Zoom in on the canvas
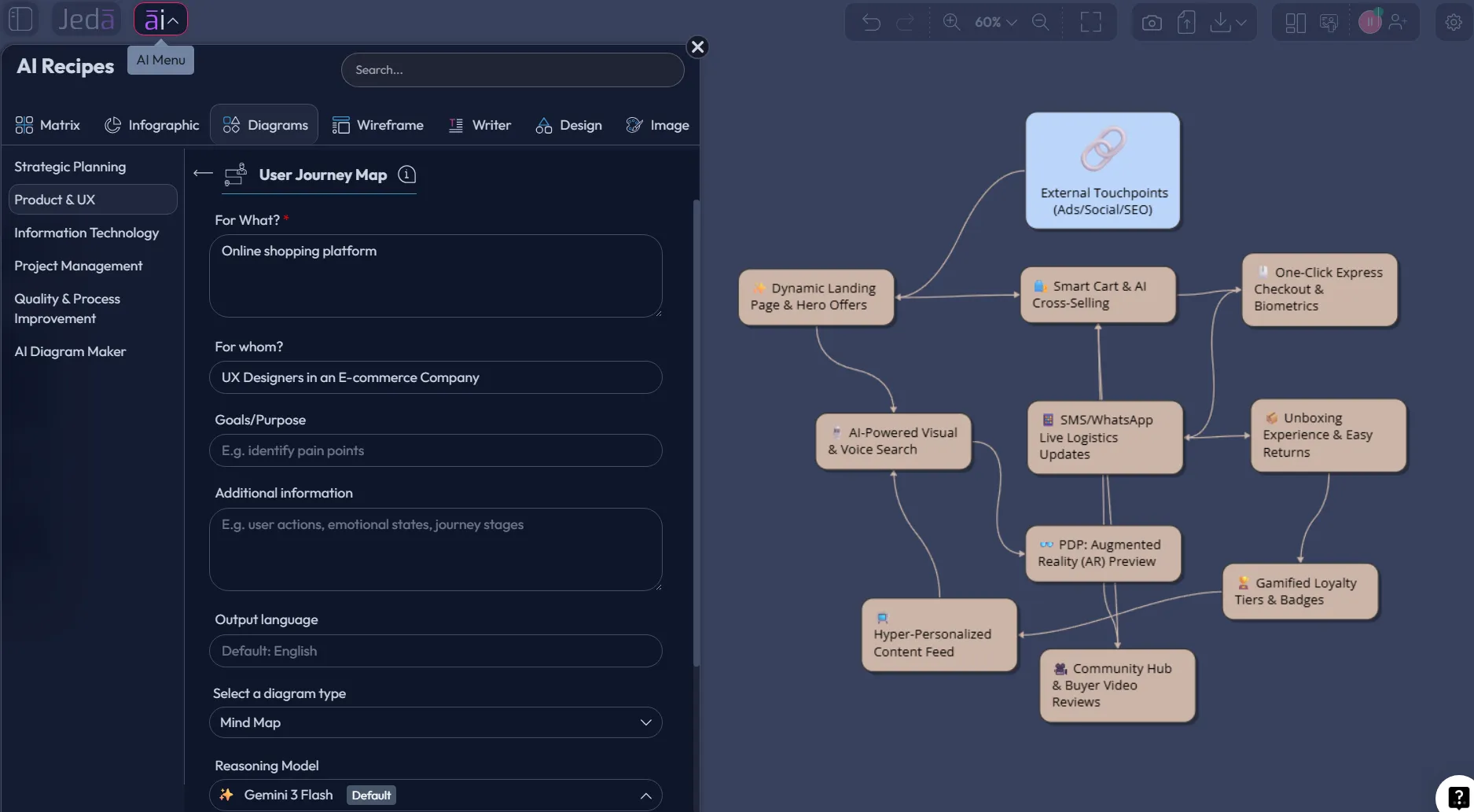The image size is (1474, 812). tap(951, 22)
